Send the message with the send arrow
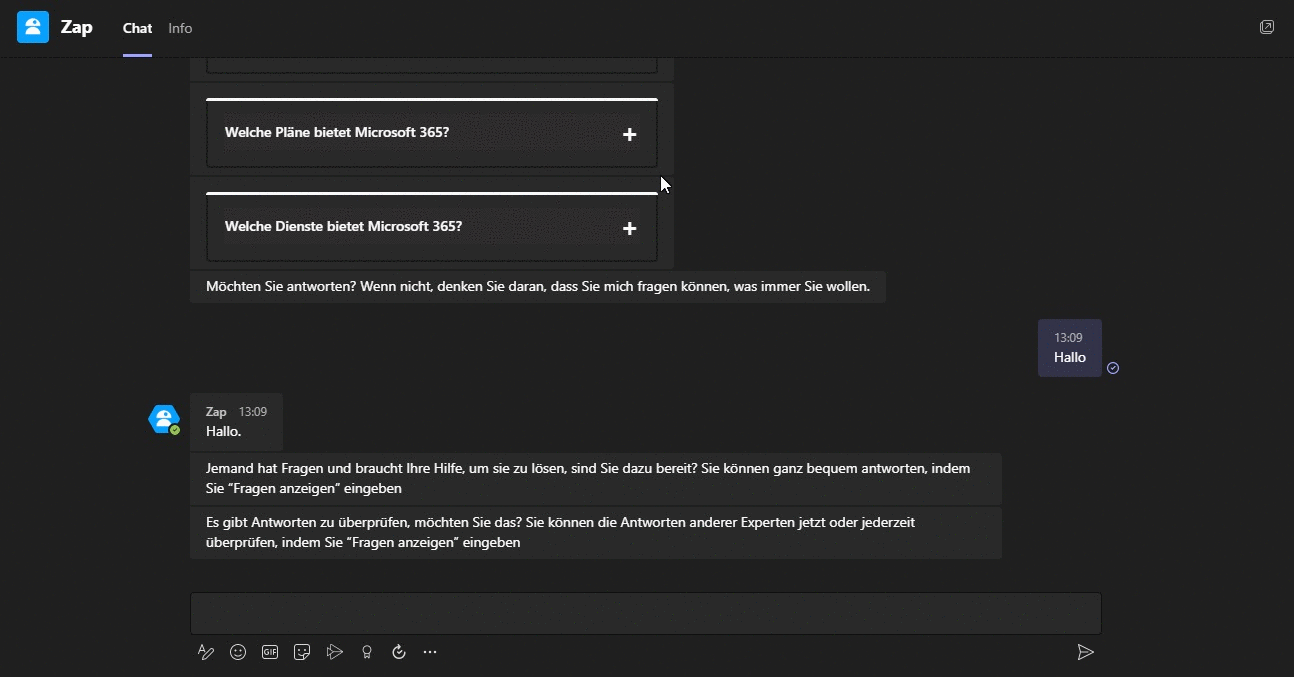This screenshot has height=677, width=1294. (1085, 652)
